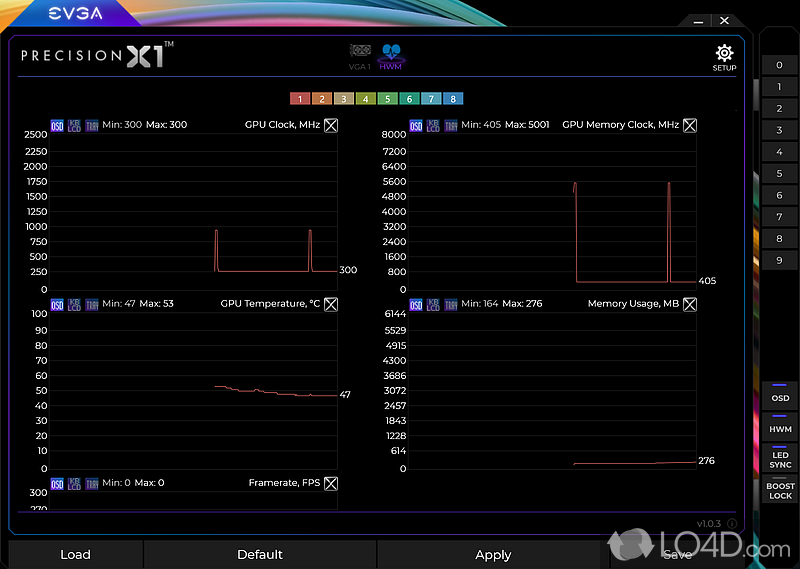
Task: Toggle OSD for Memory Usage graph
Action: click(416, 304)
